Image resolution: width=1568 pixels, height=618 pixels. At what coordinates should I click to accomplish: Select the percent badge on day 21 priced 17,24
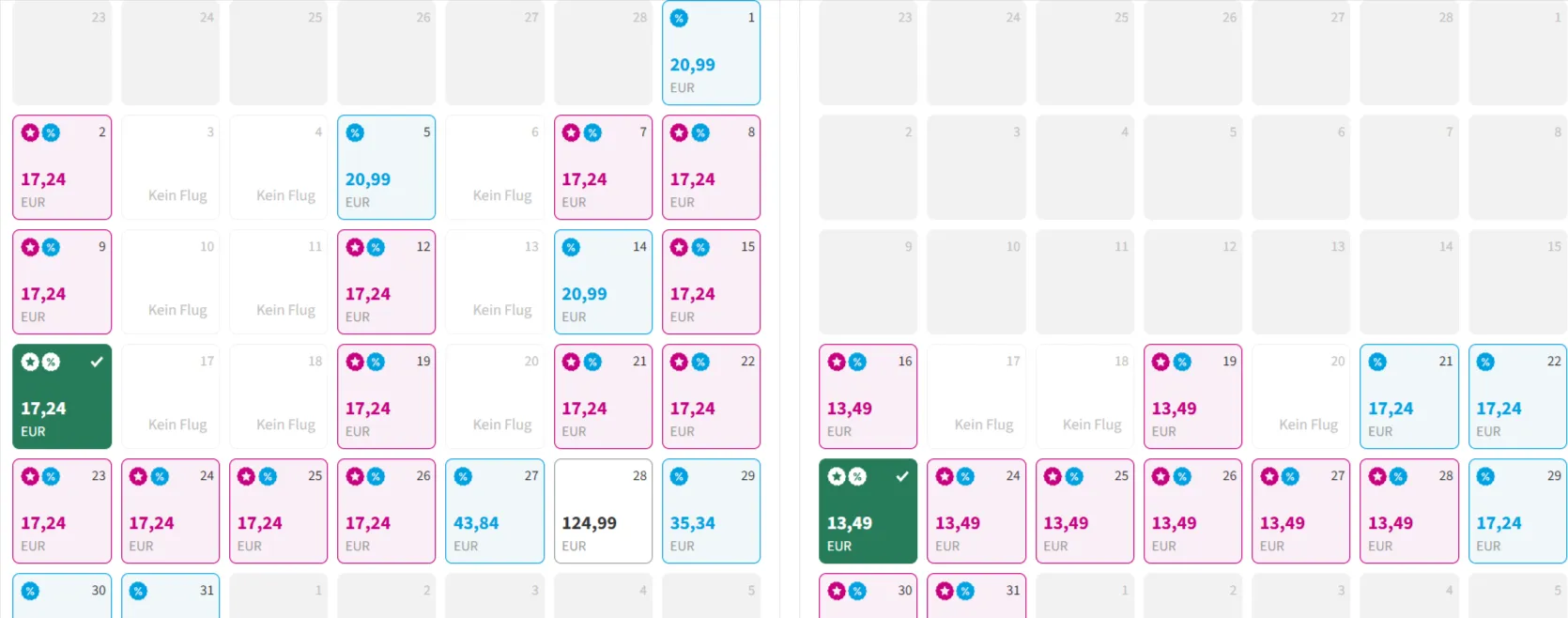coord(592,361)
